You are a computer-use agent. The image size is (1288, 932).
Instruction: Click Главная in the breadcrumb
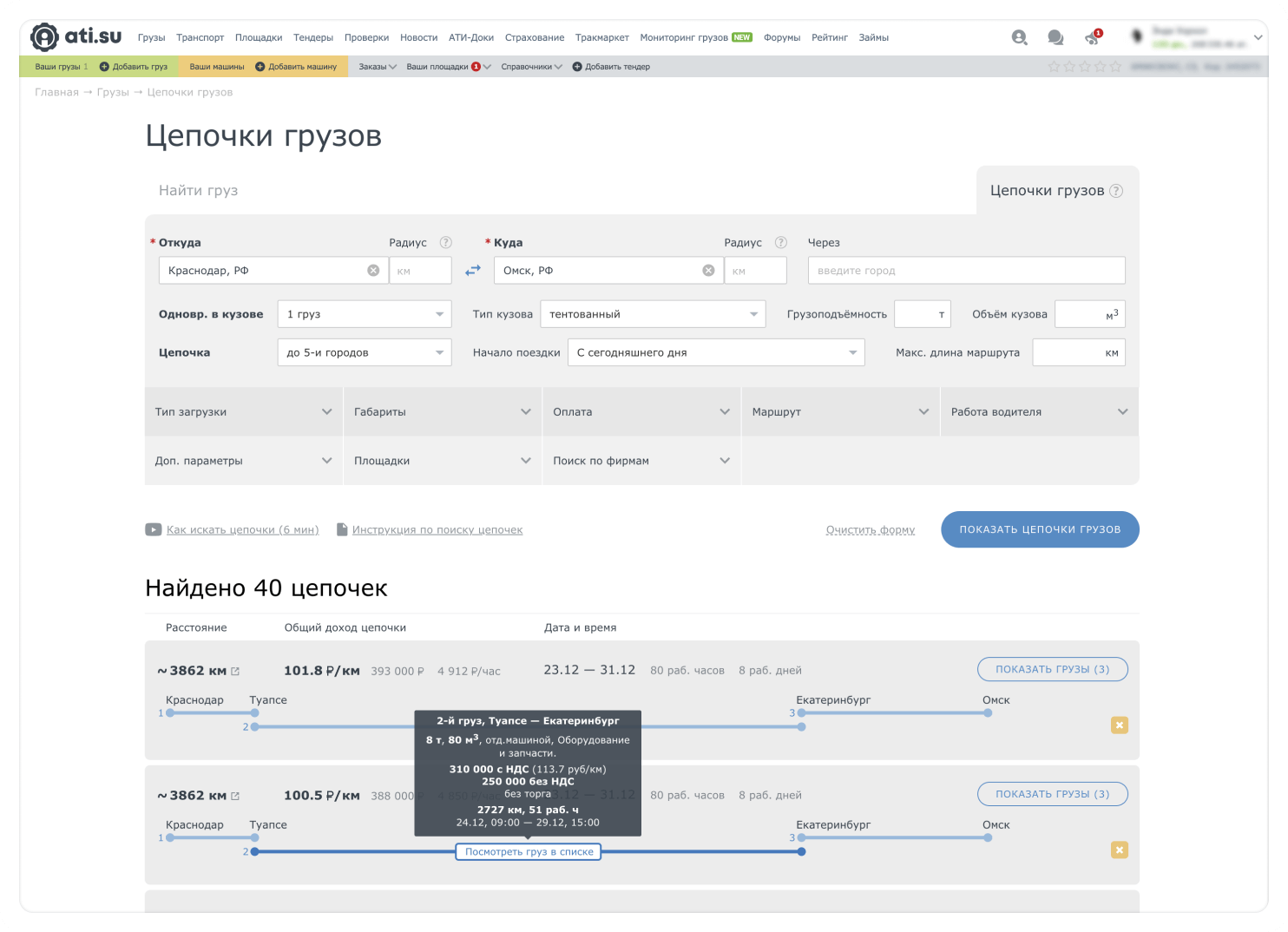[x=56, y=92]
